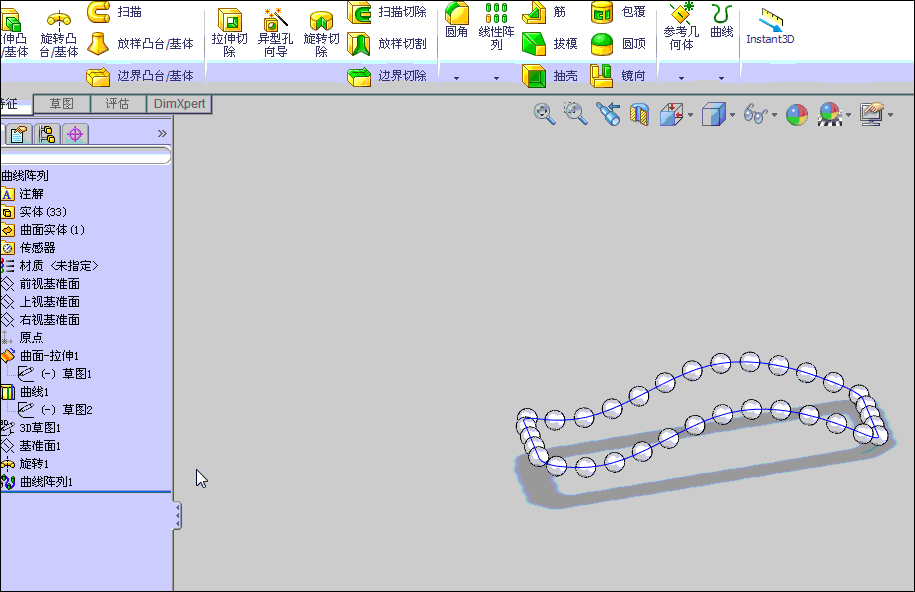Screen dimensions: 915x592
Task: Open the Boundary Boss (边界凸台/基体) tool
Action: pyautogui.click(x=140, y=76)
